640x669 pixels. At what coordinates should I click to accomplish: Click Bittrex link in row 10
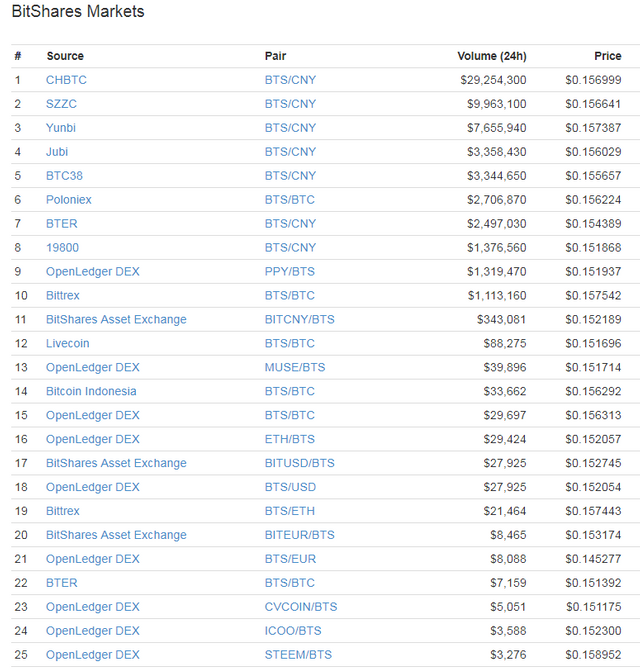point(63,295)
